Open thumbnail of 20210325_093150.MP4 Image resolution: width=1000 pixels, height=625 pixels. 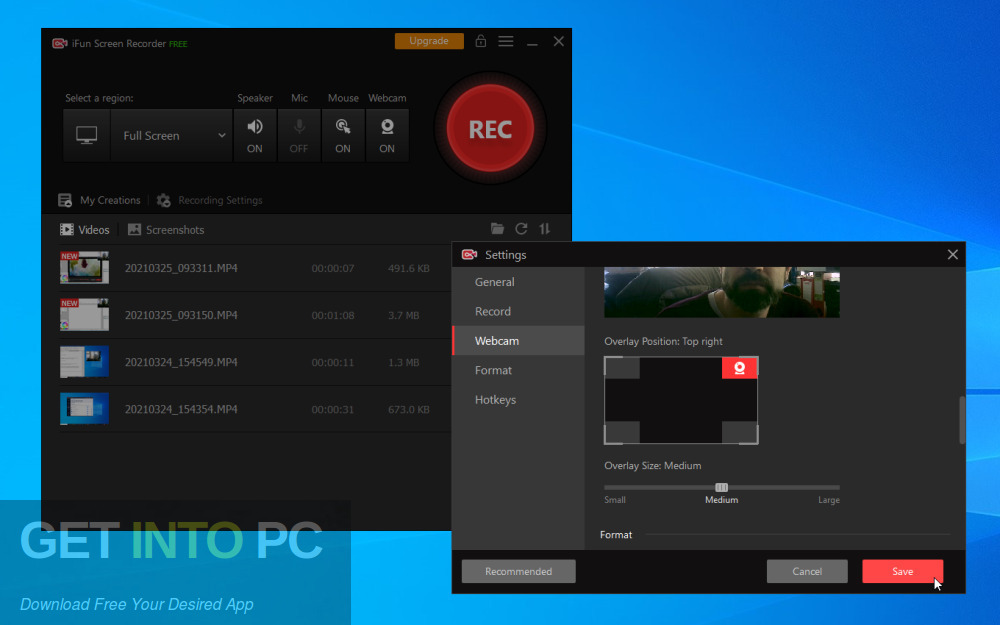click(84, 315)
